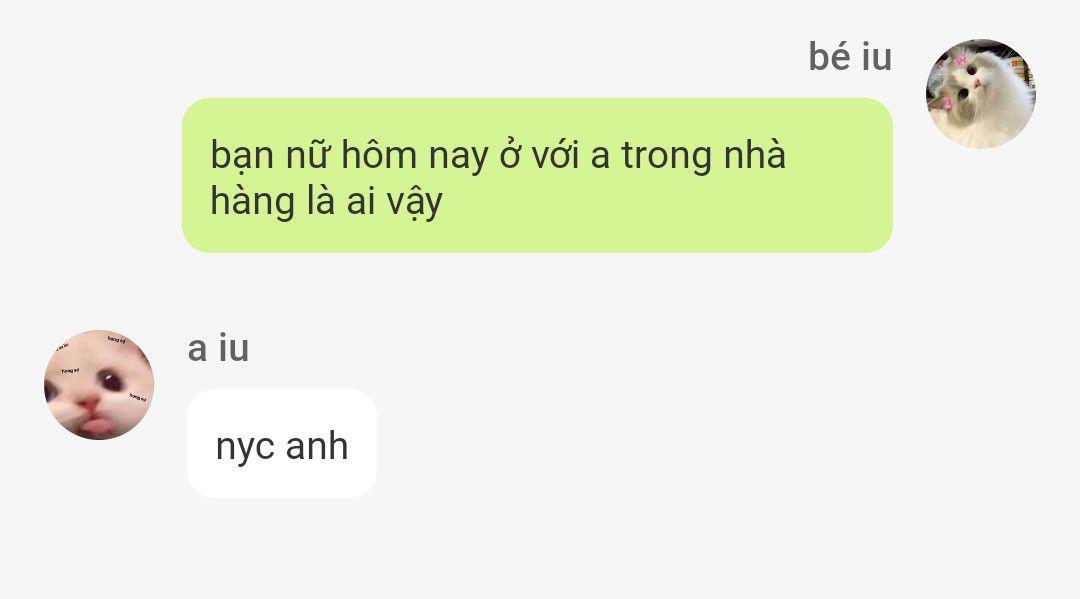Click the word "ai" in the green message
Viewport: 1080px width, 599px height.
360,202
